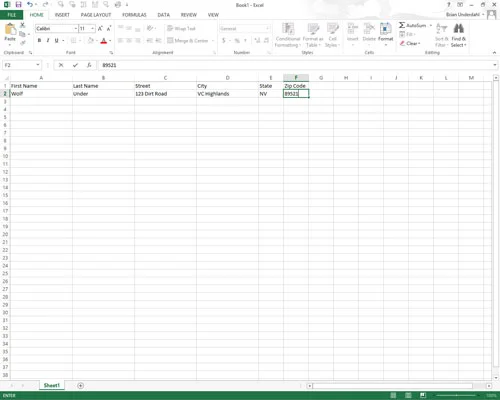Click the red font color swatch
500x400 pixels.
(x=104, y=41)
